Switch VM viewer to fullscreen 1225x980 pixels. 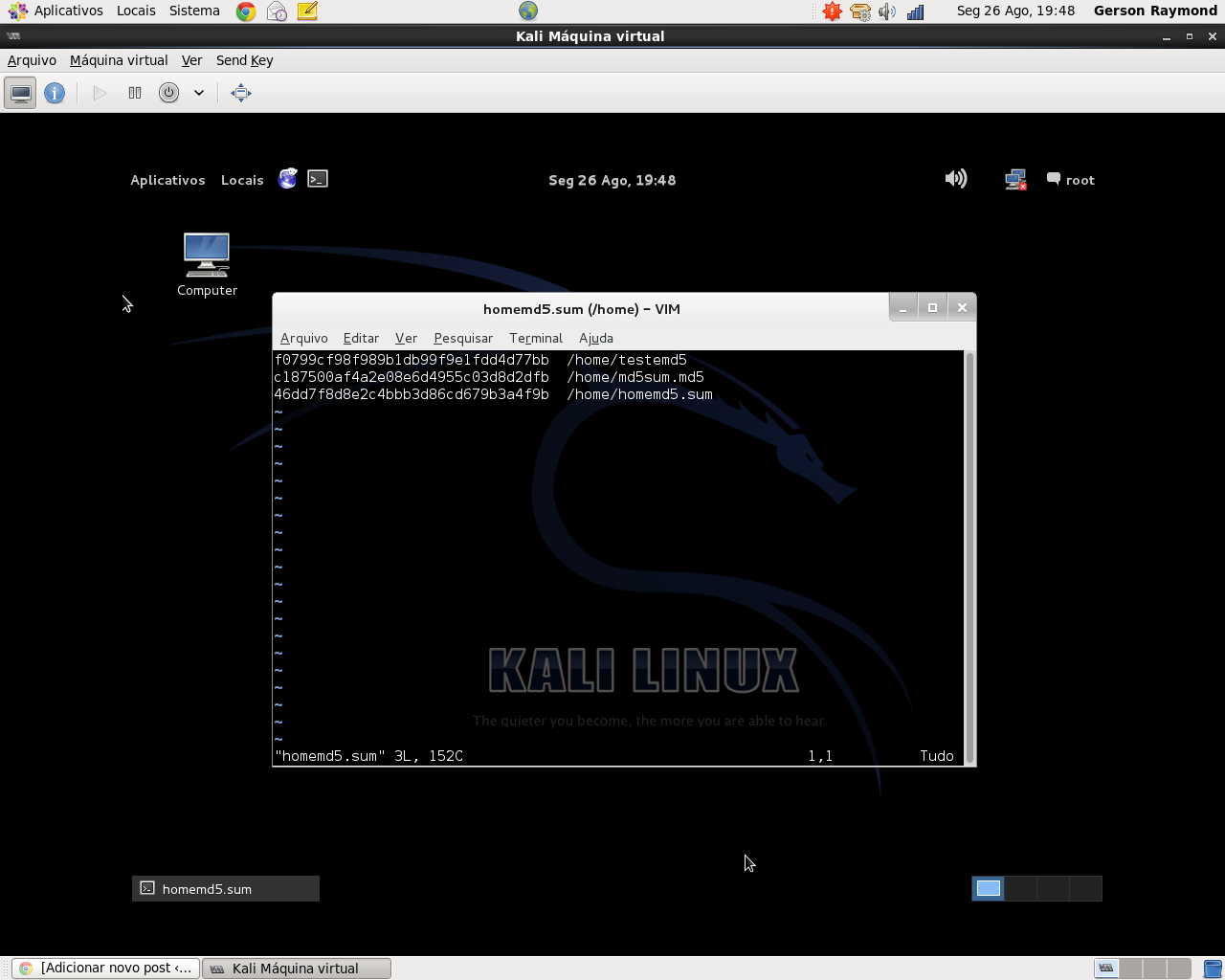coord(241,93)
